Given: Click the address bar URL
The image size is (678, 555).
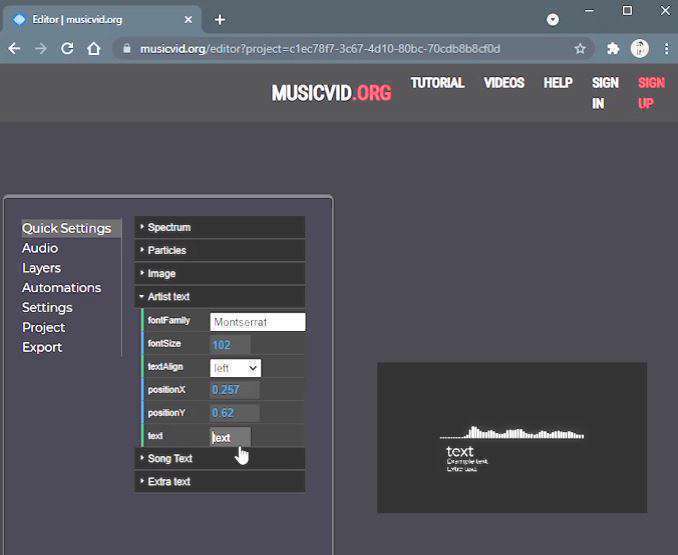Looking at the screenshot, I should pyautogui.click(x=320, y=49).
